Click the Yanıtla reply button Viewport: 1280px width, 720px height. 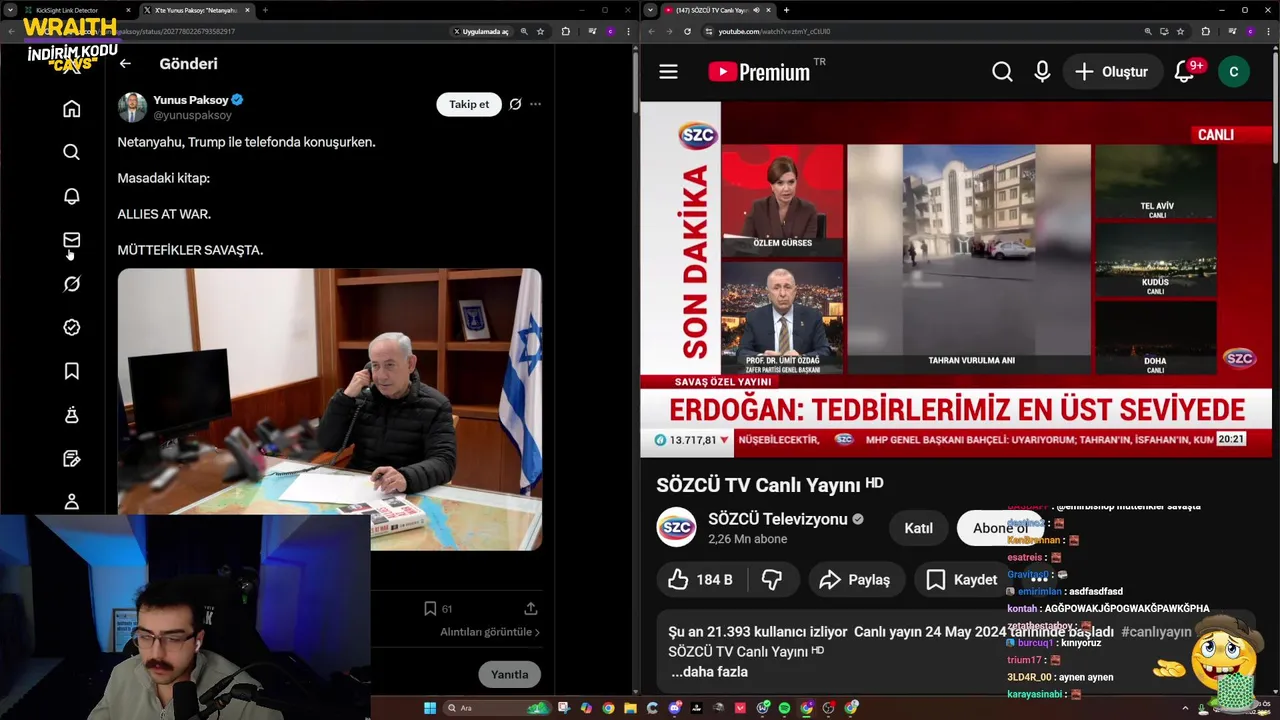point(509,674)
